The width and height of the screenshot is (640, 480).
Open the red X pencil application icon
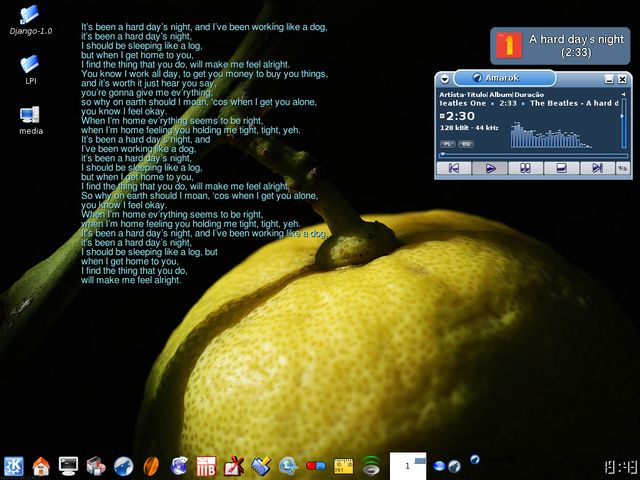pyautogui.click(x=234, y=466)
